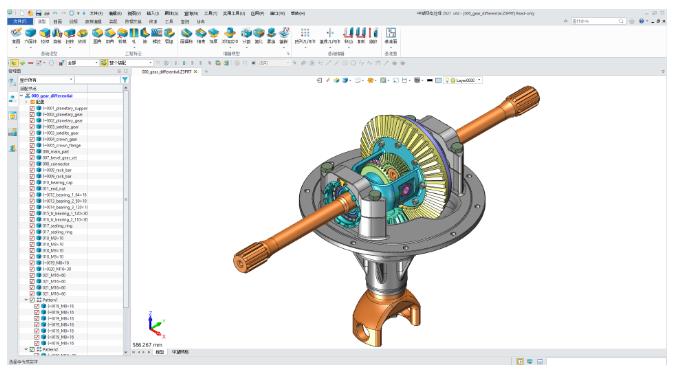Click the save disk icon in quick toolbar
681x374 pixels.
click(x=39, y=13)
